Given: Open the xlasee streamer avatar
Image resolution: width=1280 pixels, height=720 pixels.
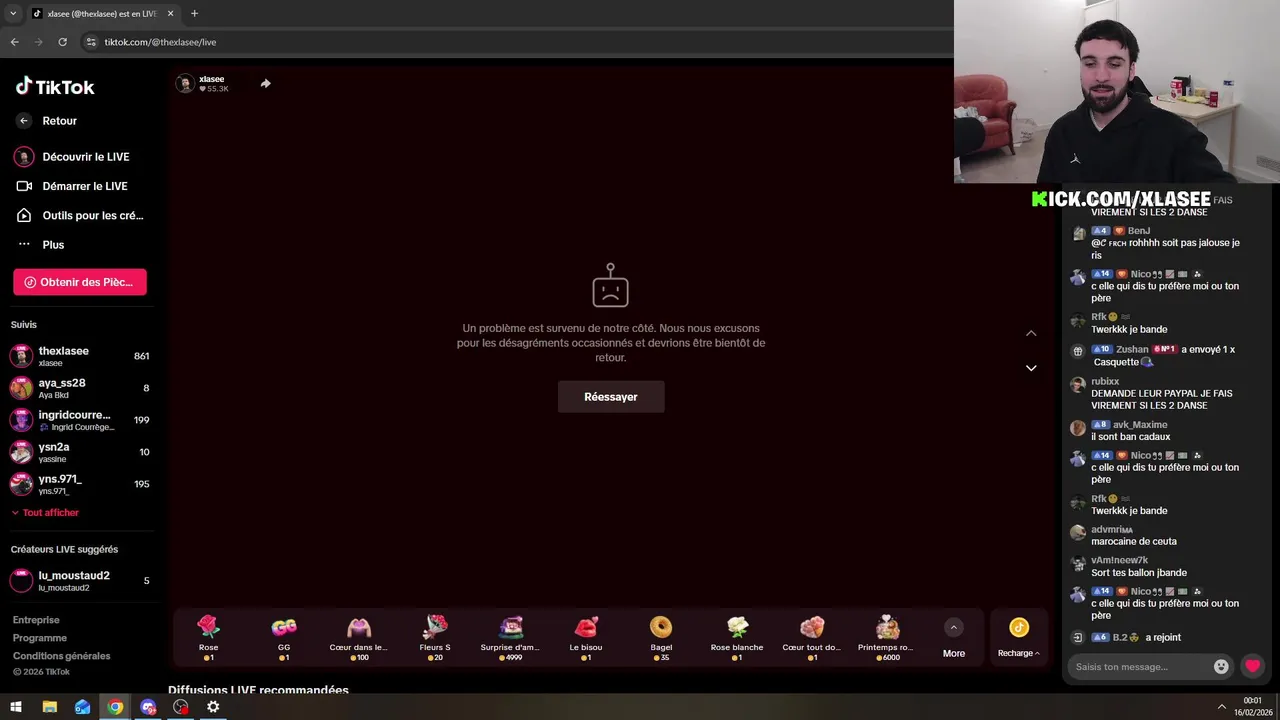Looking at the screenshot, I should [x=184, y=84].
